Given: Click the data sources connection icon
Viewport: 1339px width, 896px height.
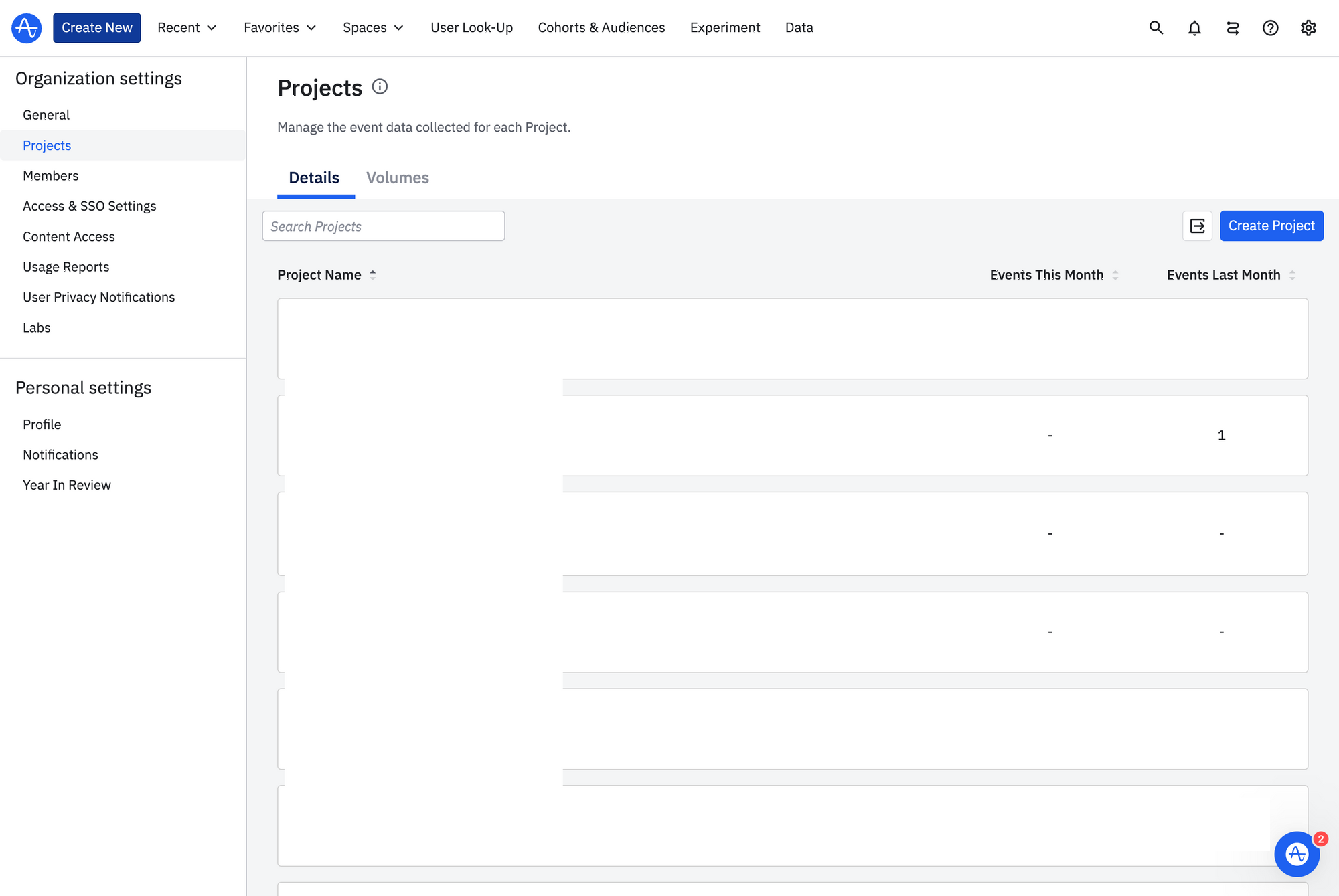Looking at the screenshot, I should [1233, 28].
